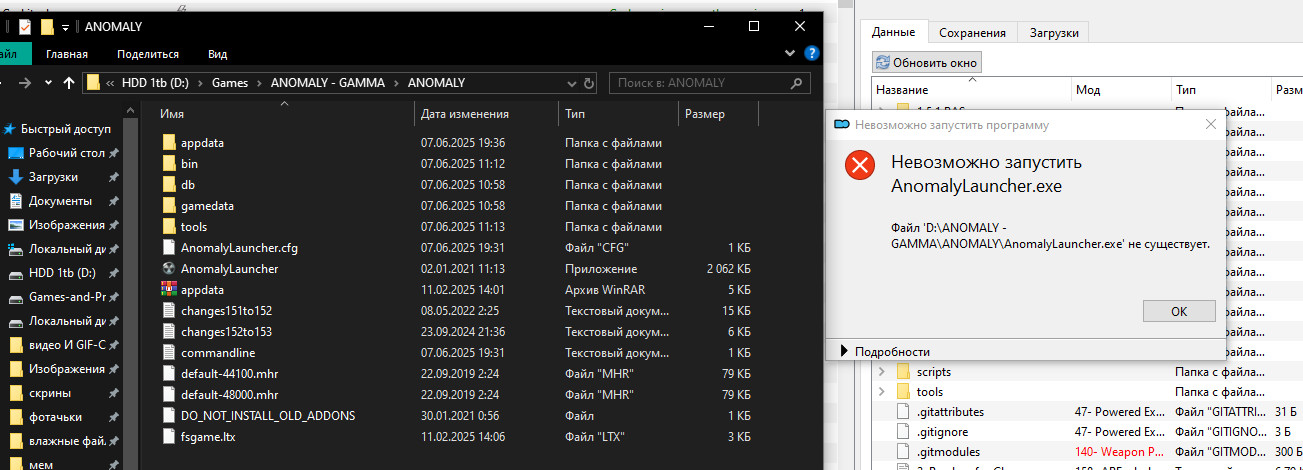The height and width of the screenshot is (470, 1303).
Task: Refresh the Explorer address bar
Action: pos(589,83)
